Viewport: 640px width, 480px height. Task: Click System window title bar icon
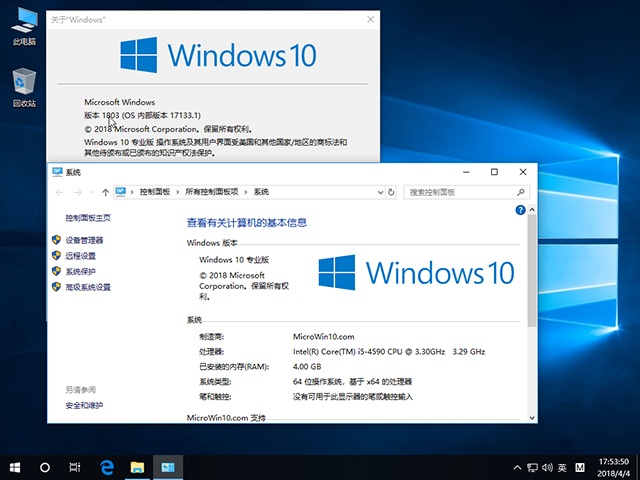click(x=57, y=172)
